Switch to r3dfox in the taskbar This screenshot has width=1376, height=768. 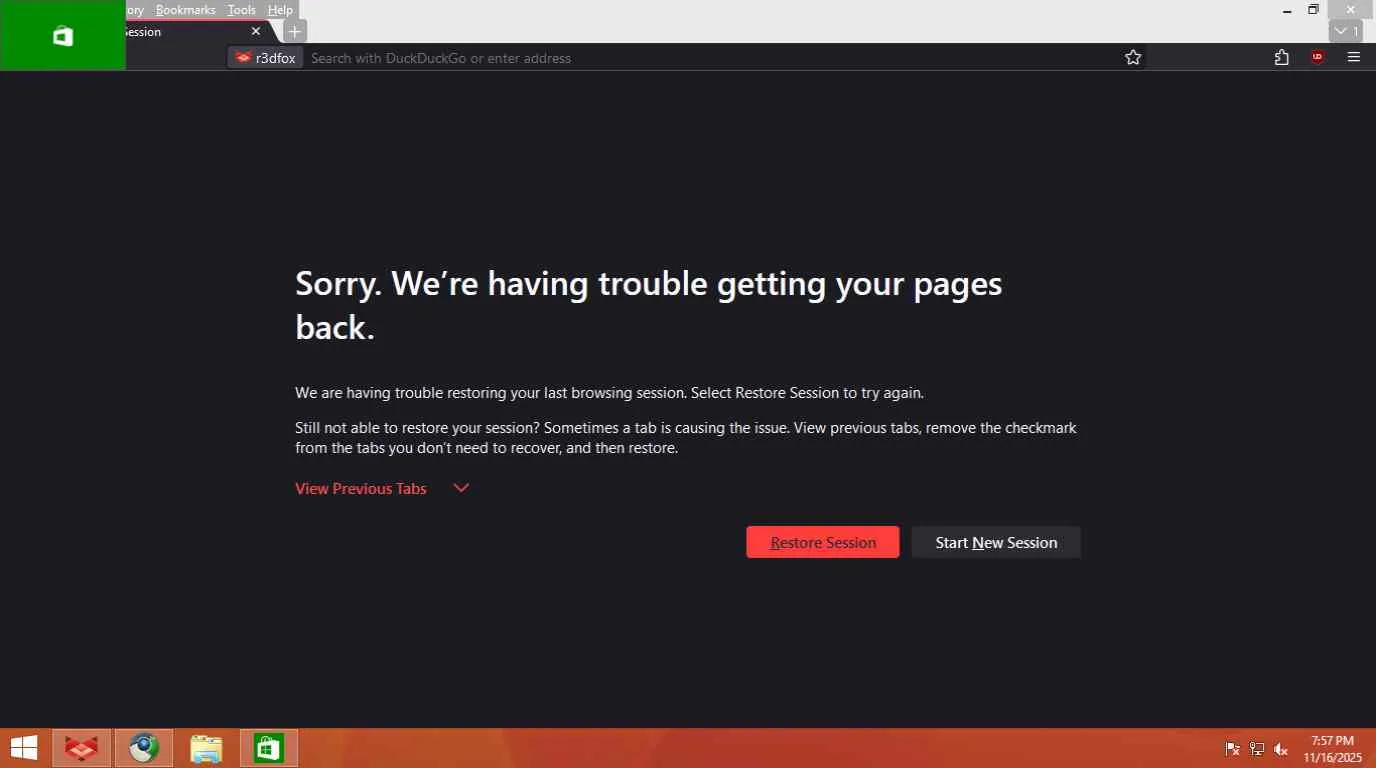click(82, 748)
